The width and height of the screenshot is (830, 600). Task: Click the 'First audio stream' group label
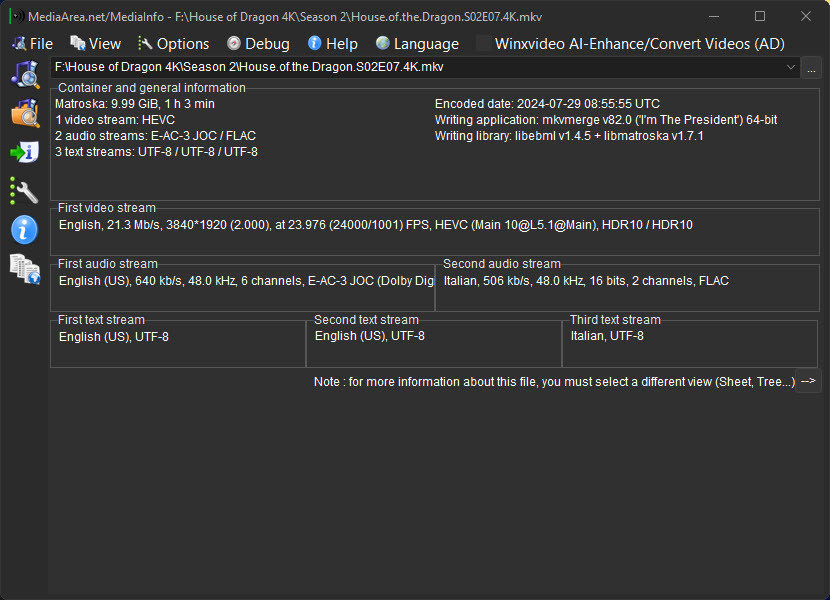107,264
